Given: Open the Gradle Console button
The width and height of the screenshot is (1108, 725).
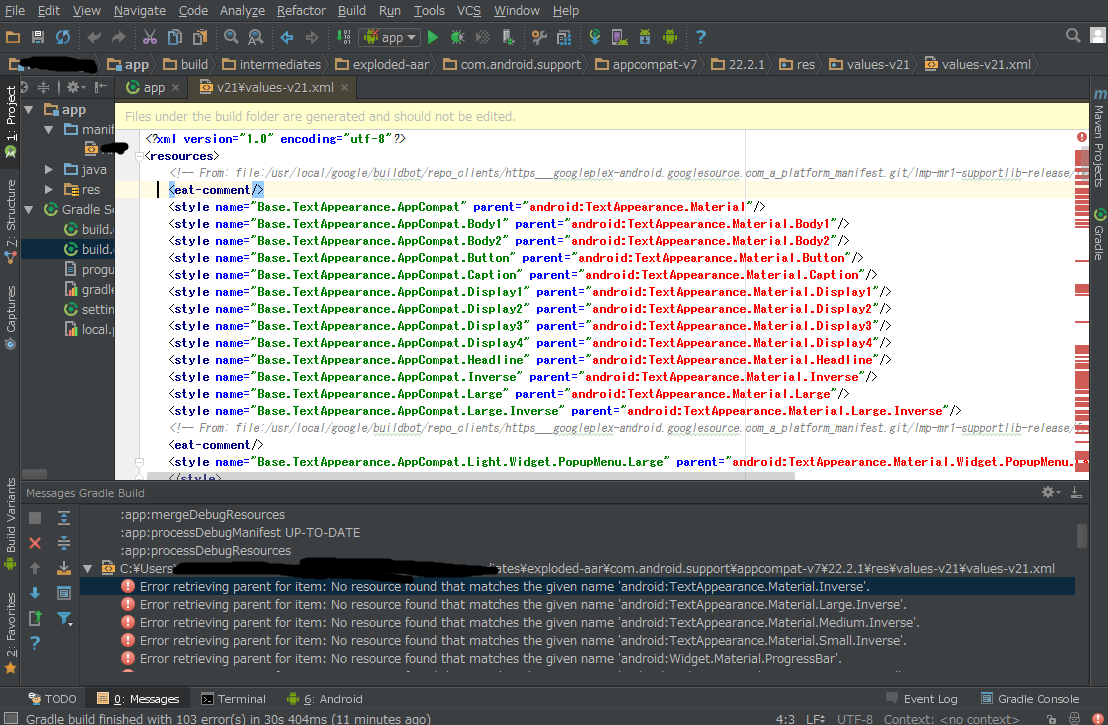Looking at the screenshot, I should [x=1030, y=699].
